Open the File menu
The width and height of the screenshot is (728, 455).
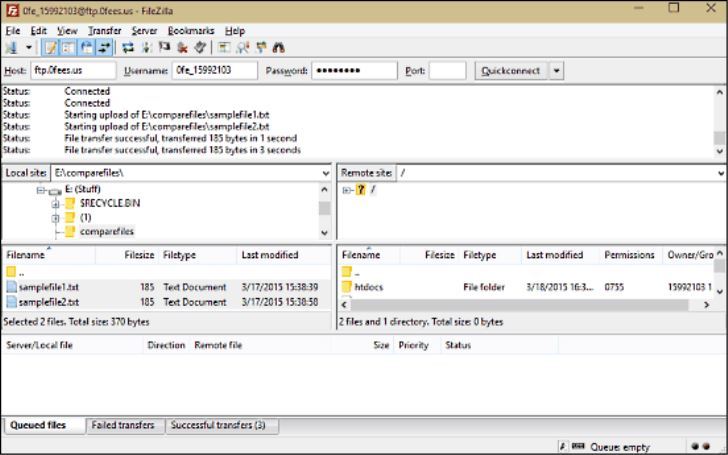click(13, 31)
